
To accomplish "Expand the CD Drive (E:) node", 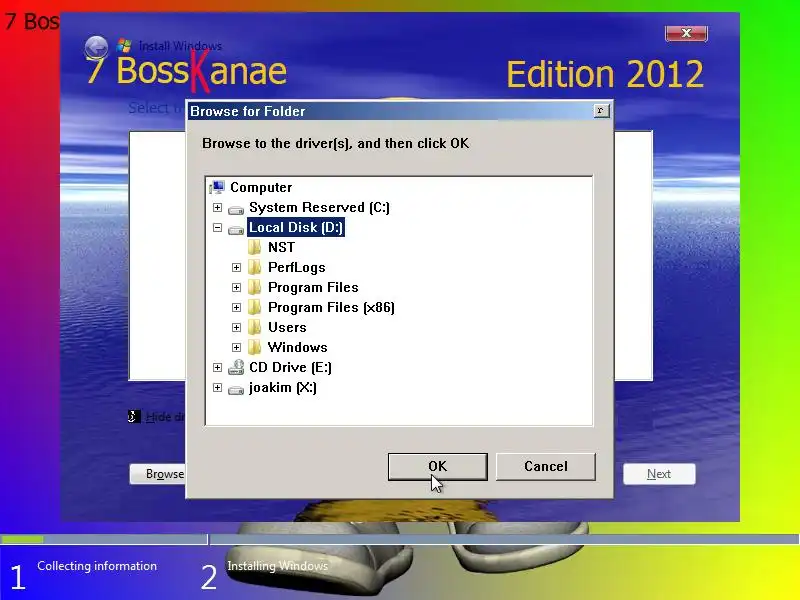I will click(x=217, y=367).
